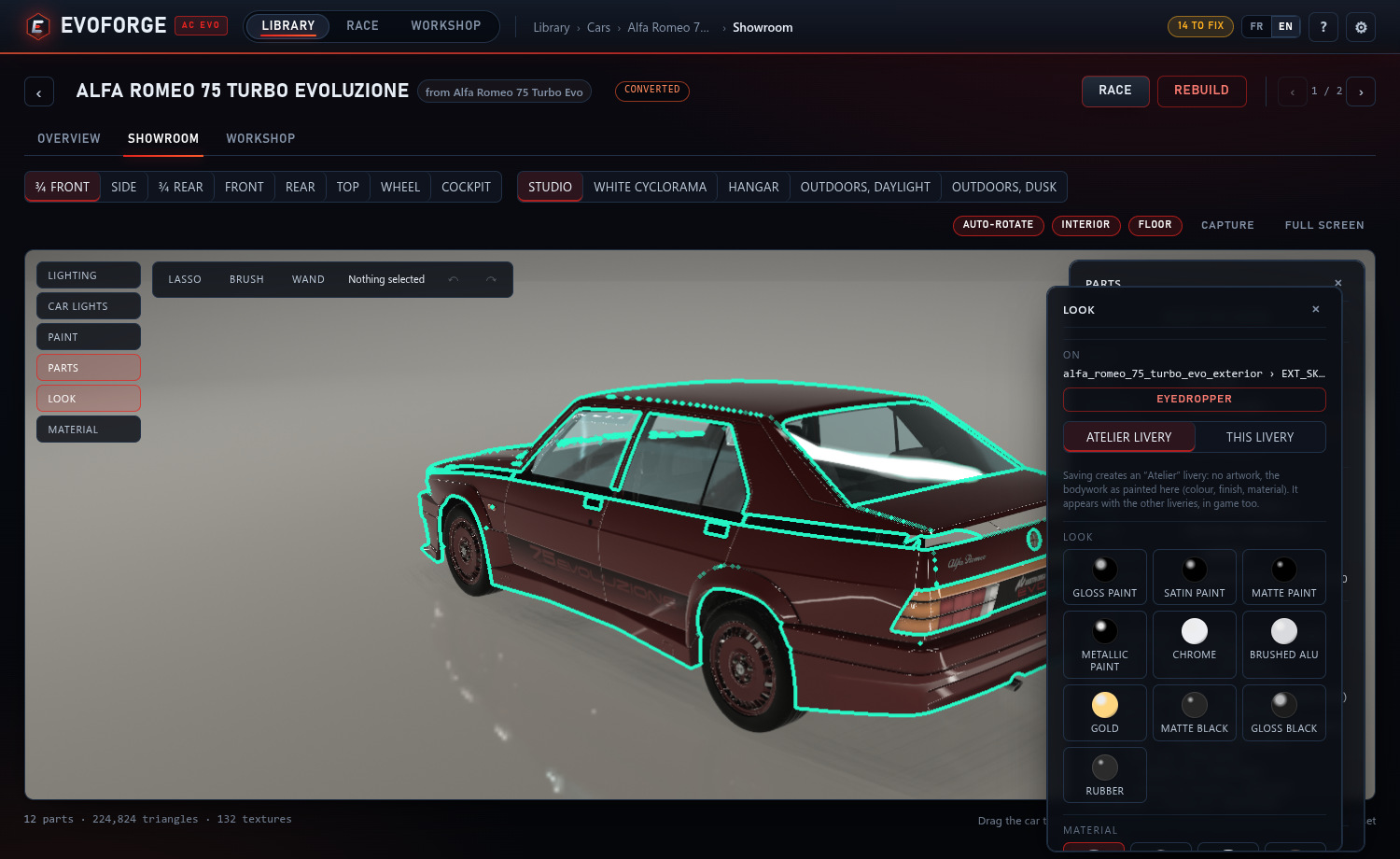Apply the Metallic Paint look
The image size is (1400, 859).
pyautogui.click(x=1105, y=644)
